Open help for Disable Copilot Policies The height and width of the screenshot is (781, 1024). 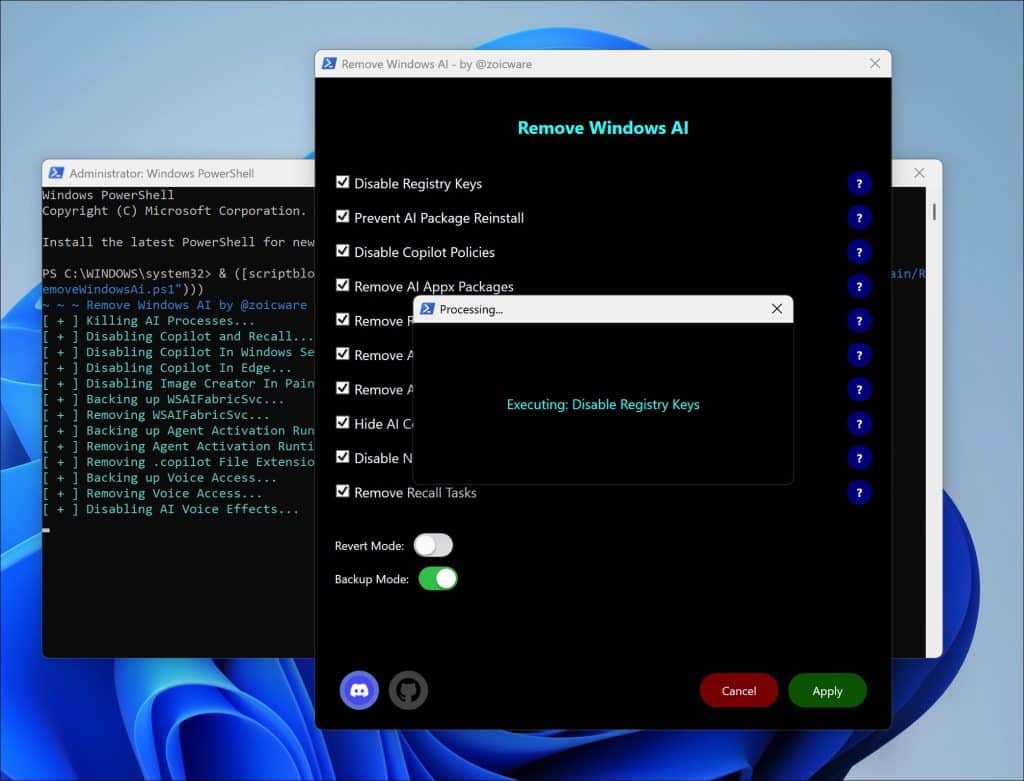click(x=859, y=252)
